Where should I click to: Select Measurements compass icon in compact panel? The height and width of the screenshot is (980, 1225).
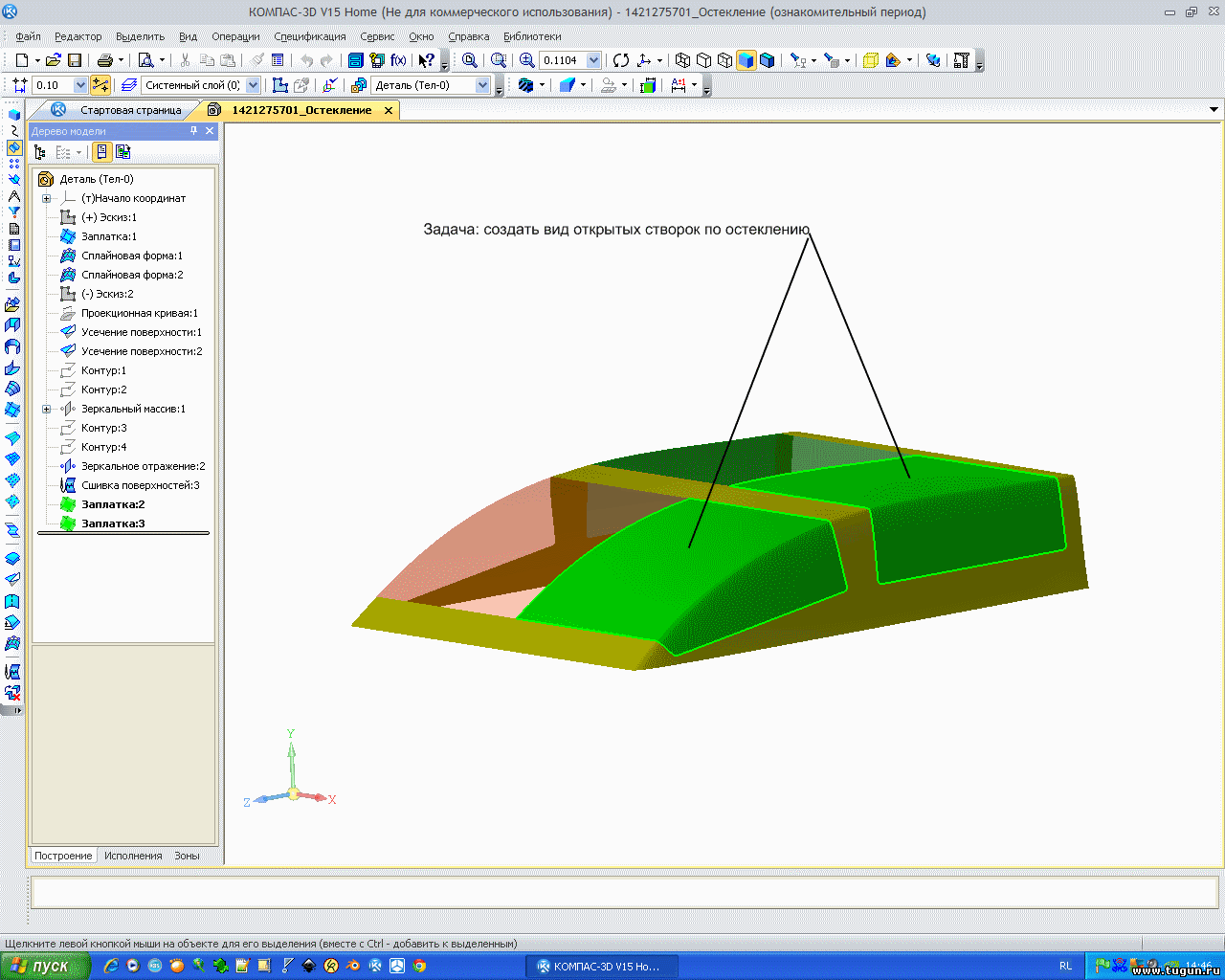point(13,196)
